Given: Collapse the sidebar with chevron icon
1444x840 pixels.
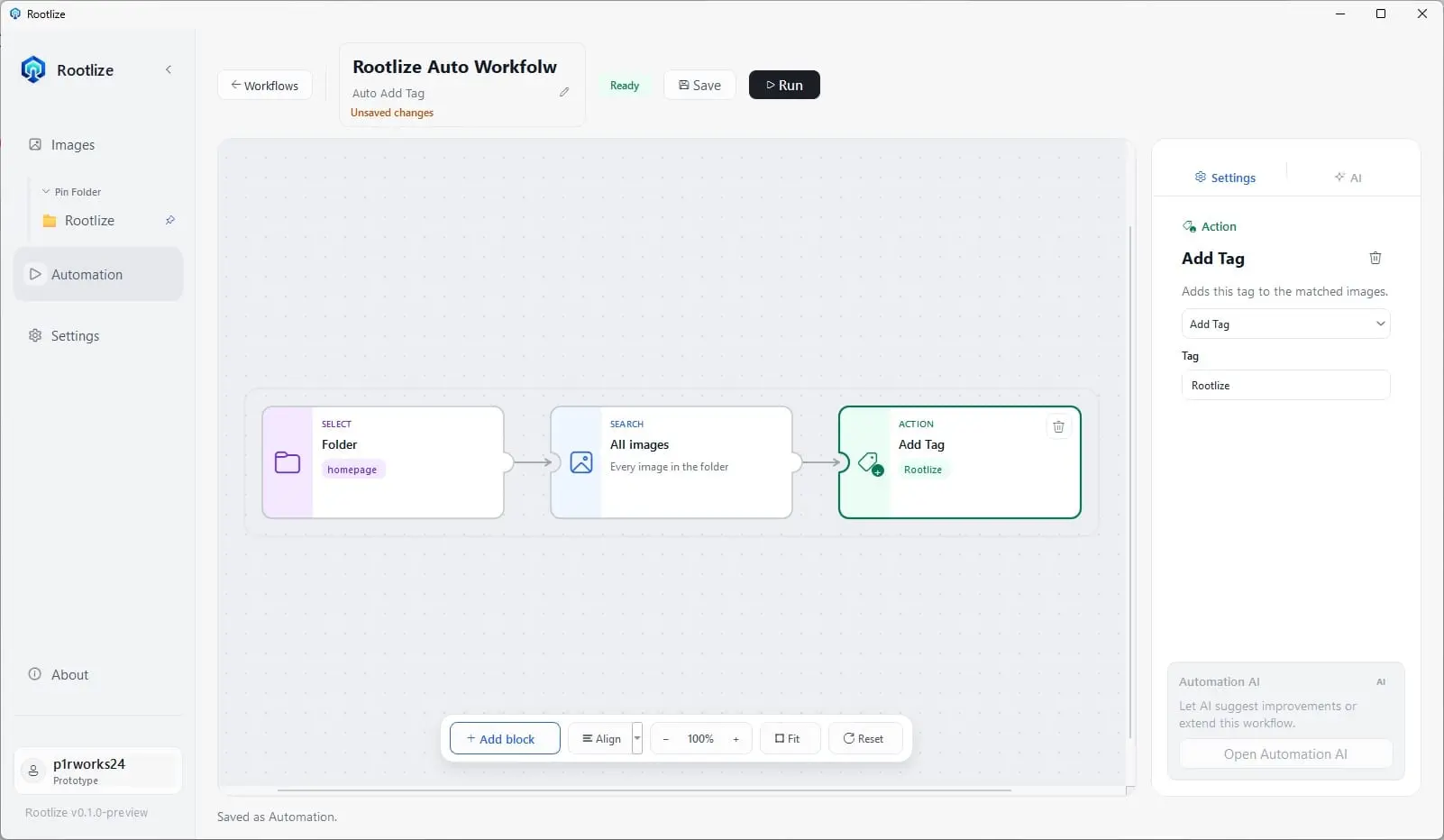Looking at the screenshot, I should (x=169, y=69).
